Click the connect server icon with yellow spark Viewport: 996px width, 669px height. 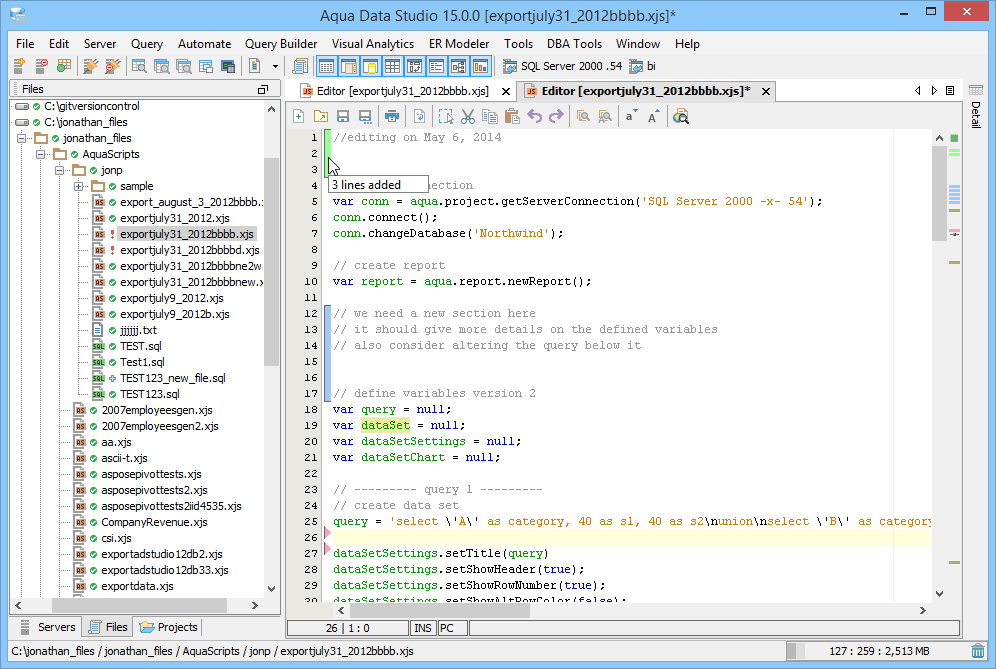91,65
